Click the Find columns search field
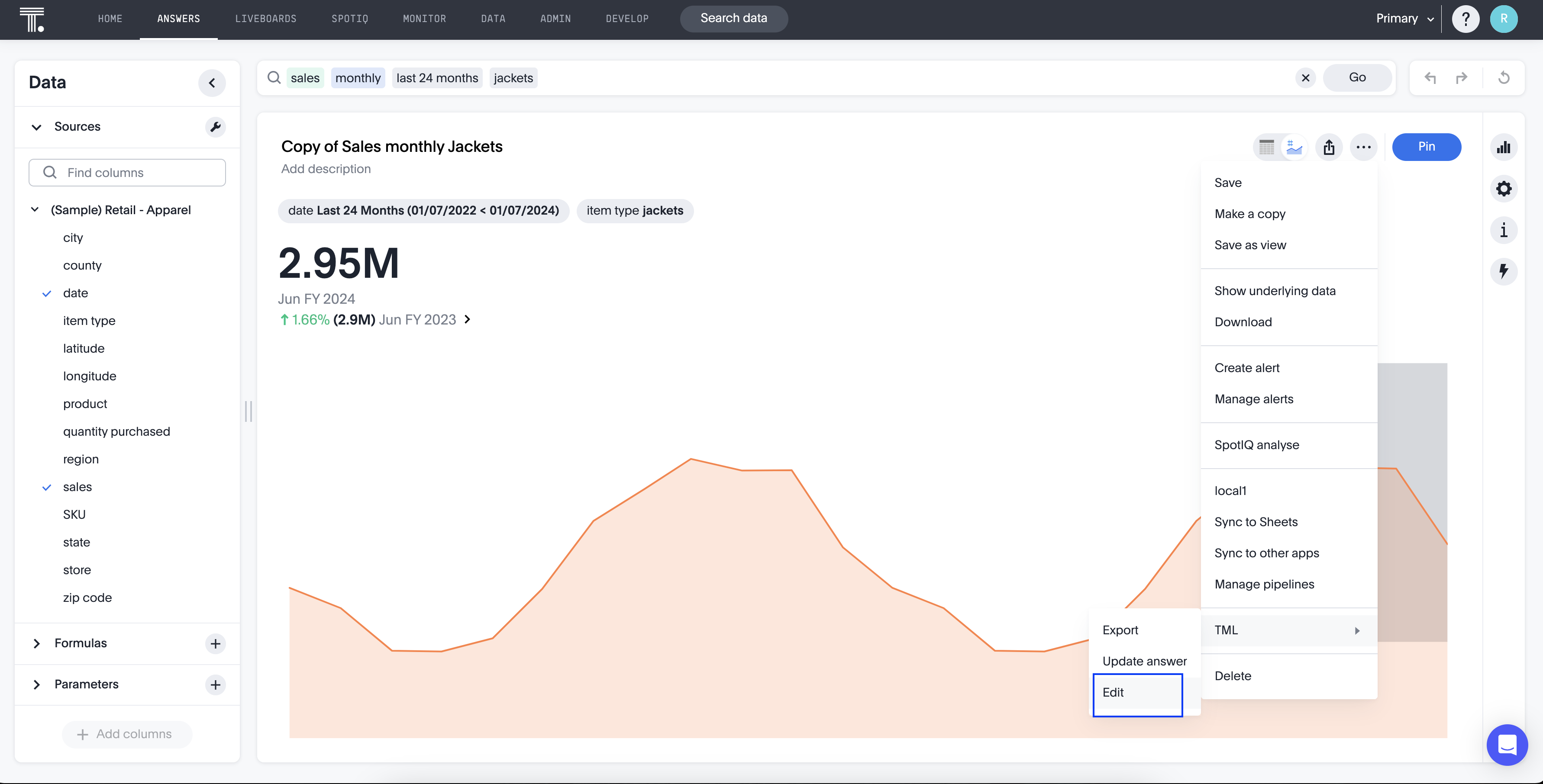 pos(127,173)
